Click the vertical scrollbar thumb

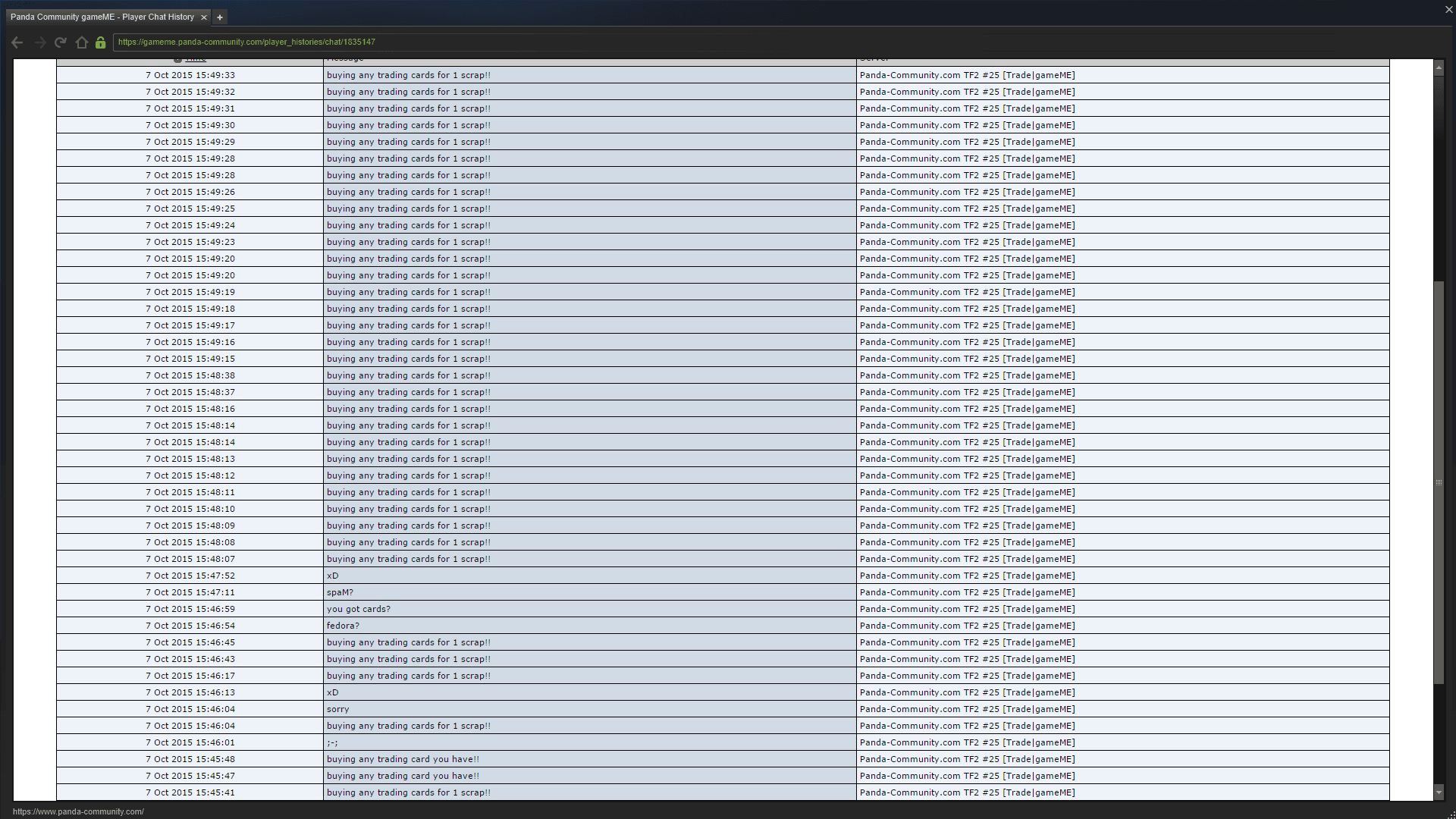(x=1439, y=482)
